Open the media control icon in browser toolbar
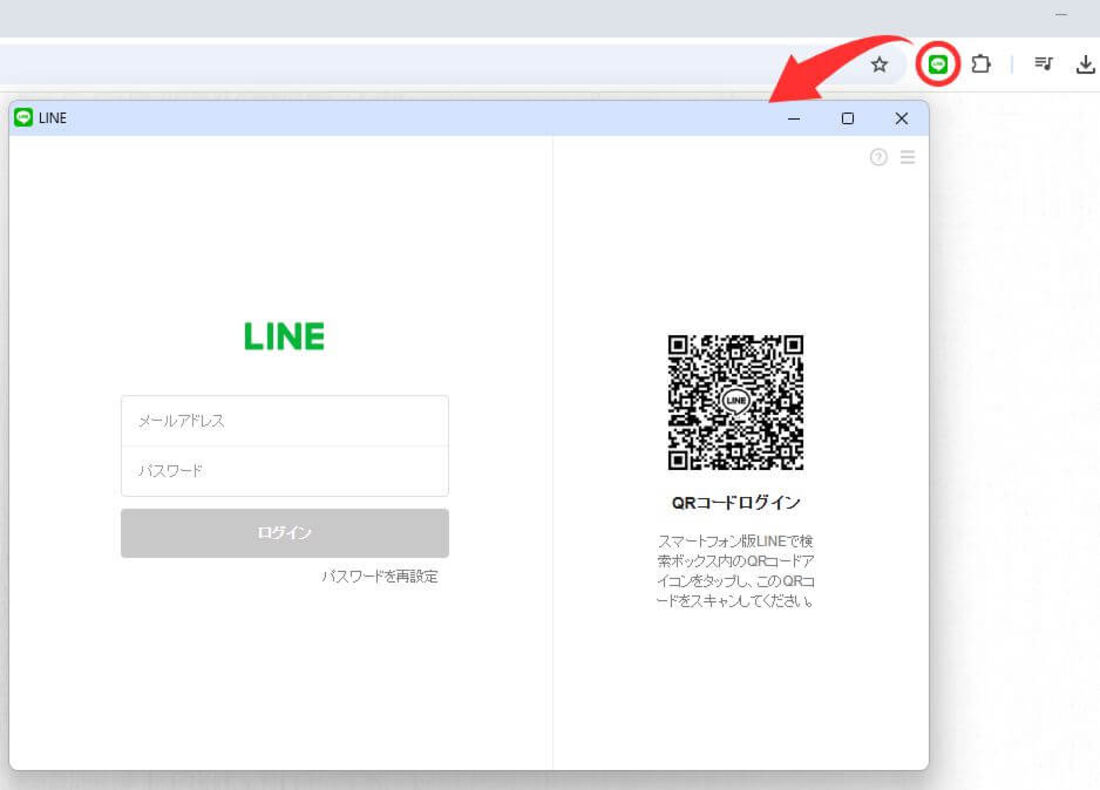The image size is (1100, 790). tap(1043, 65)
